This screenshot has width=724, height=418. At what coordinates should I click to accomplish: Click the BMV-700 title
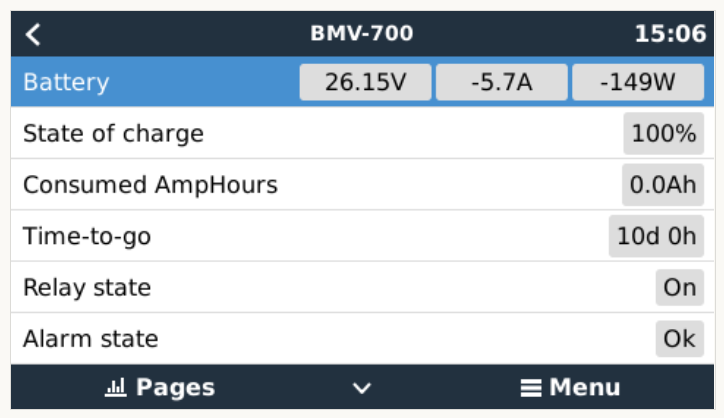362,34
